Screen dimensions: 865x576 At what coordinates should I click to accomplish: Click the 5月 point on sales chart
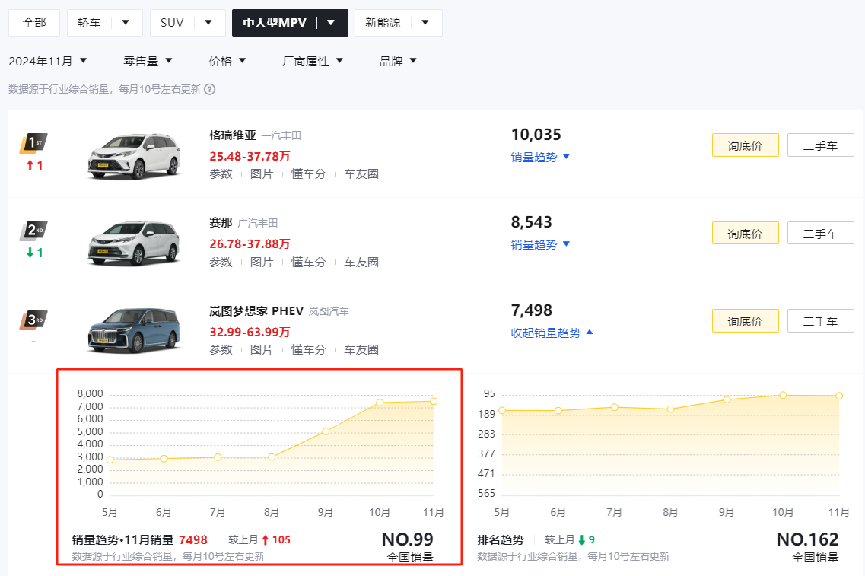110,460
